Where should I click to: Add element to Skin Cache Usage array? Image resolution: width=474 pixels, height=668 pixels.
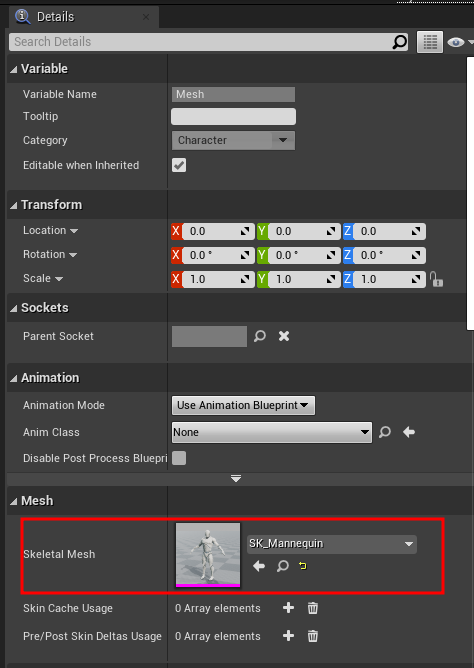288,608
